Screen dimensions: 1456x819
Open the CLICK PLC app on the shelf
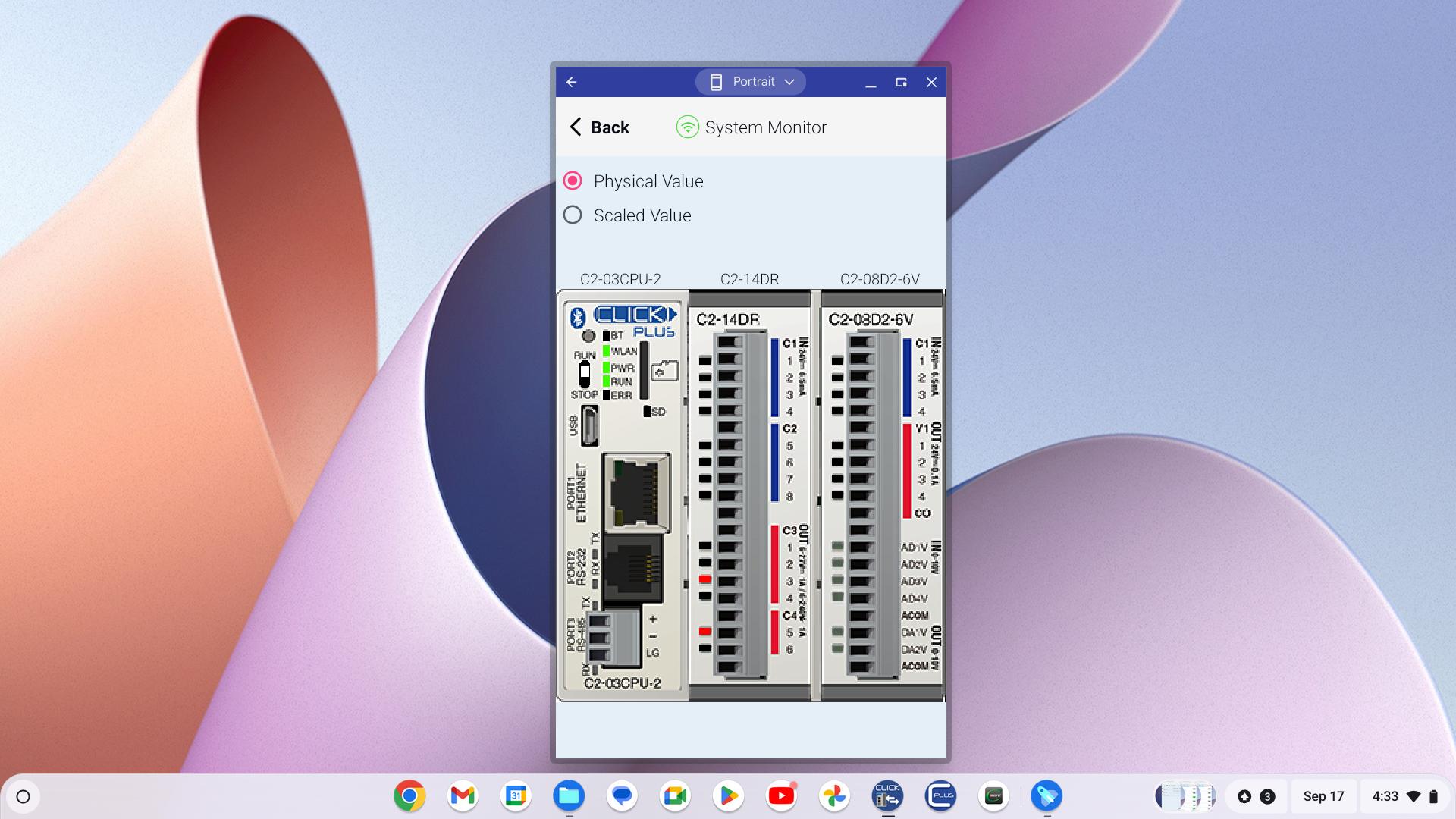(887, 796)
